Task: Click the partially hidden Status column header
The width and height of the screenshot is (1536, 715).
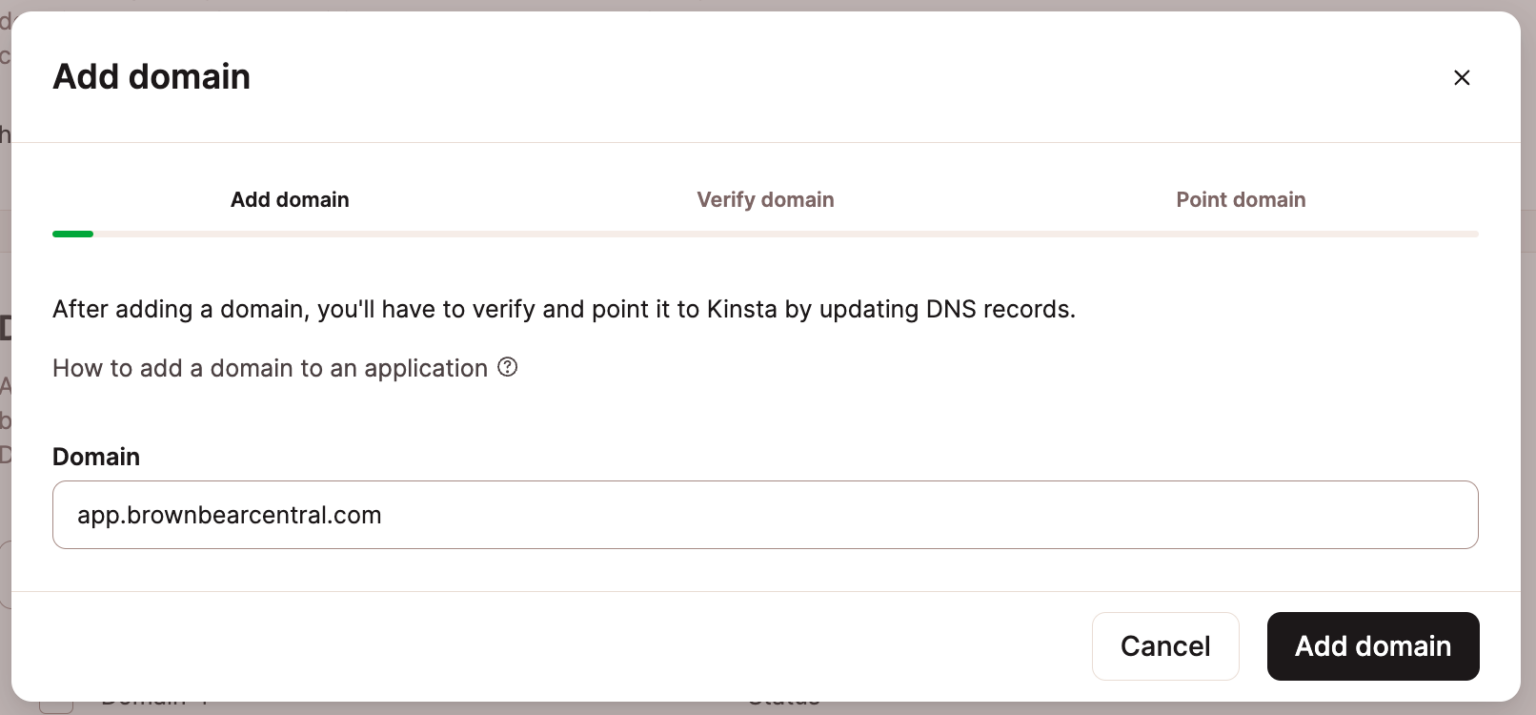Action: (x=784, y=704)
